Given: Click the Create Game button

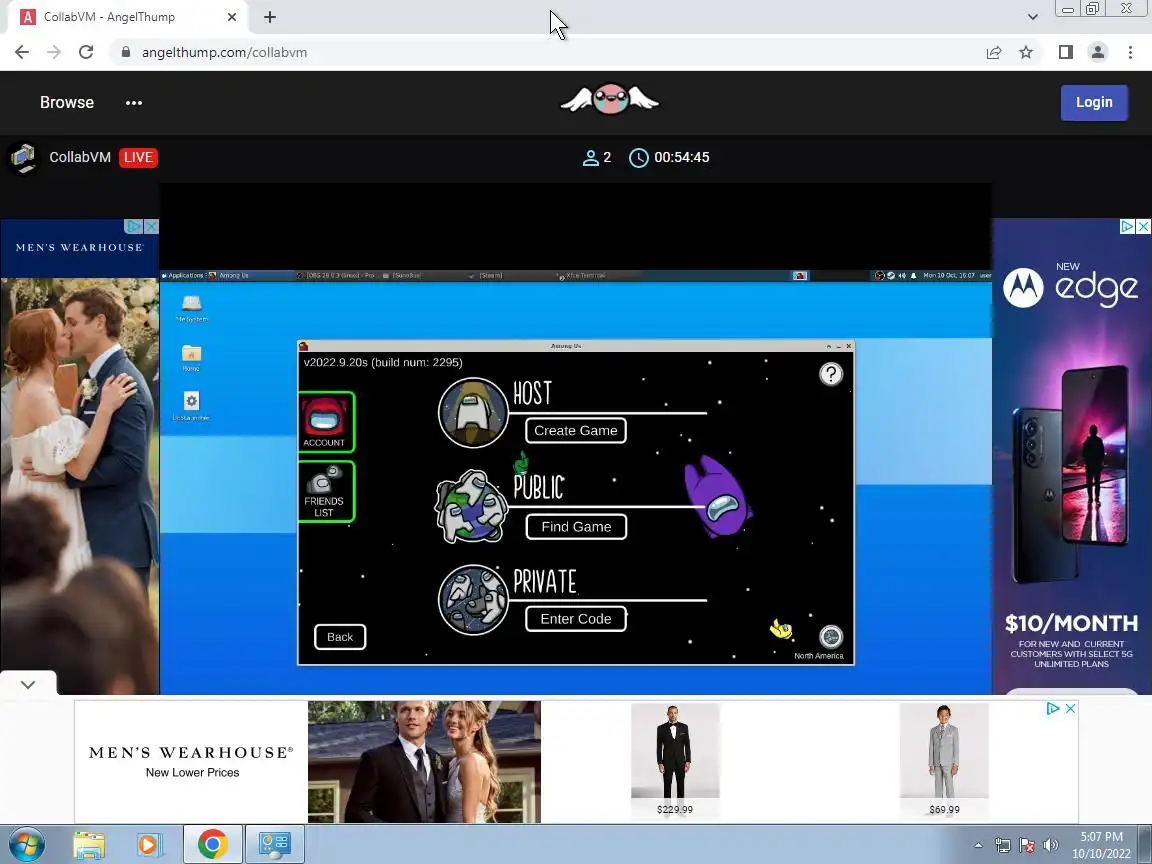Looking at the screenshot, I should point(575,431).
